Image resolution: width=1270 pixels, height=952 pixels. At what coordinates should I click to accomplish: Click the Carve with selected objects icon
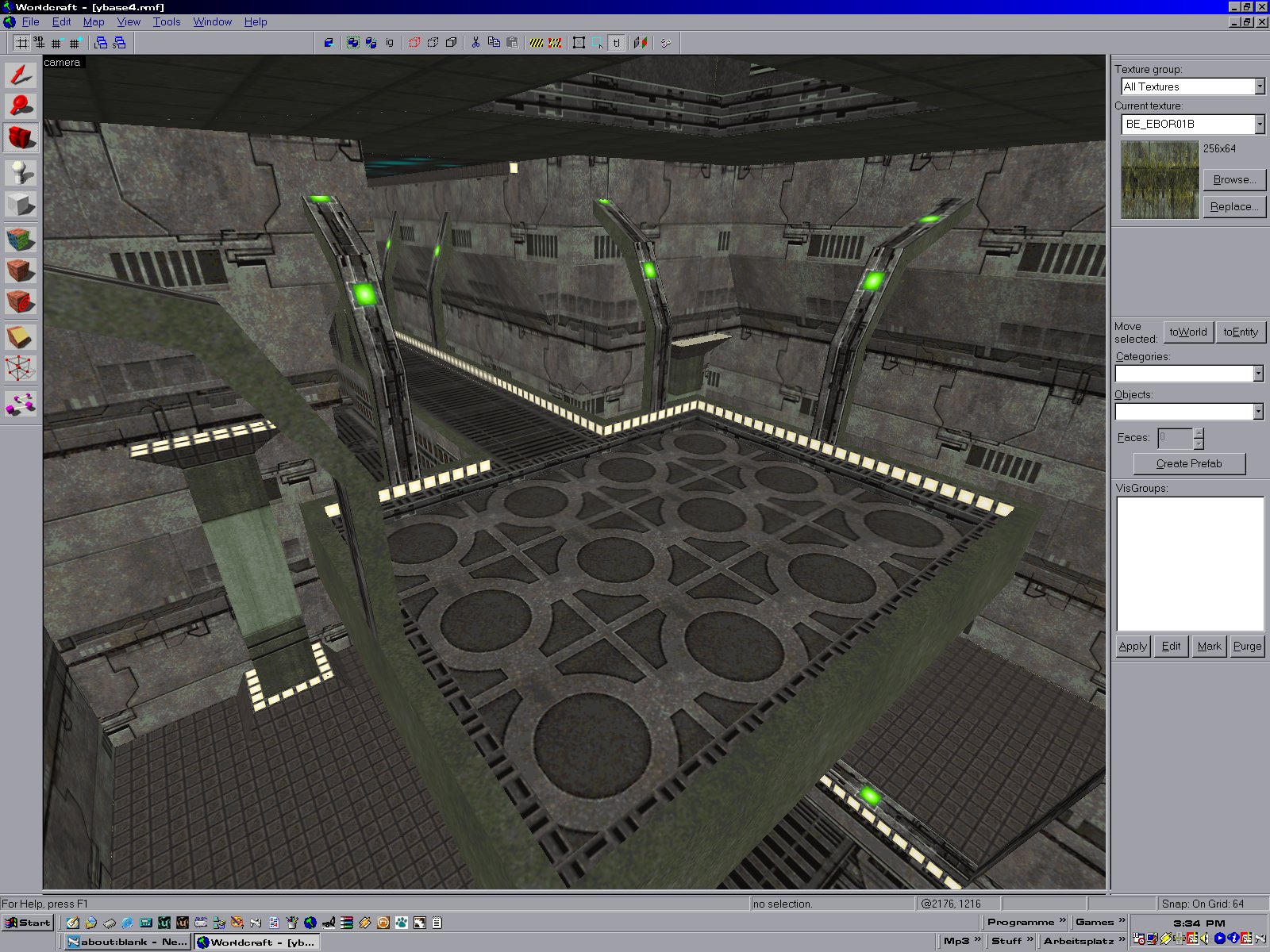[328, 43]
